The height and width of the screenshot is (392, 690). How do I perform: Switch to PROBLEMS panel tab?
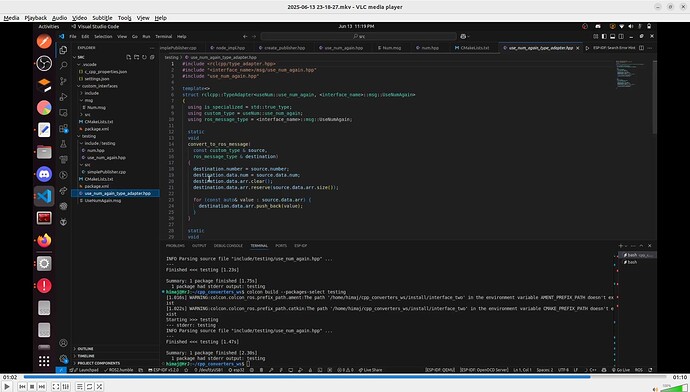(x=175, y=245)
